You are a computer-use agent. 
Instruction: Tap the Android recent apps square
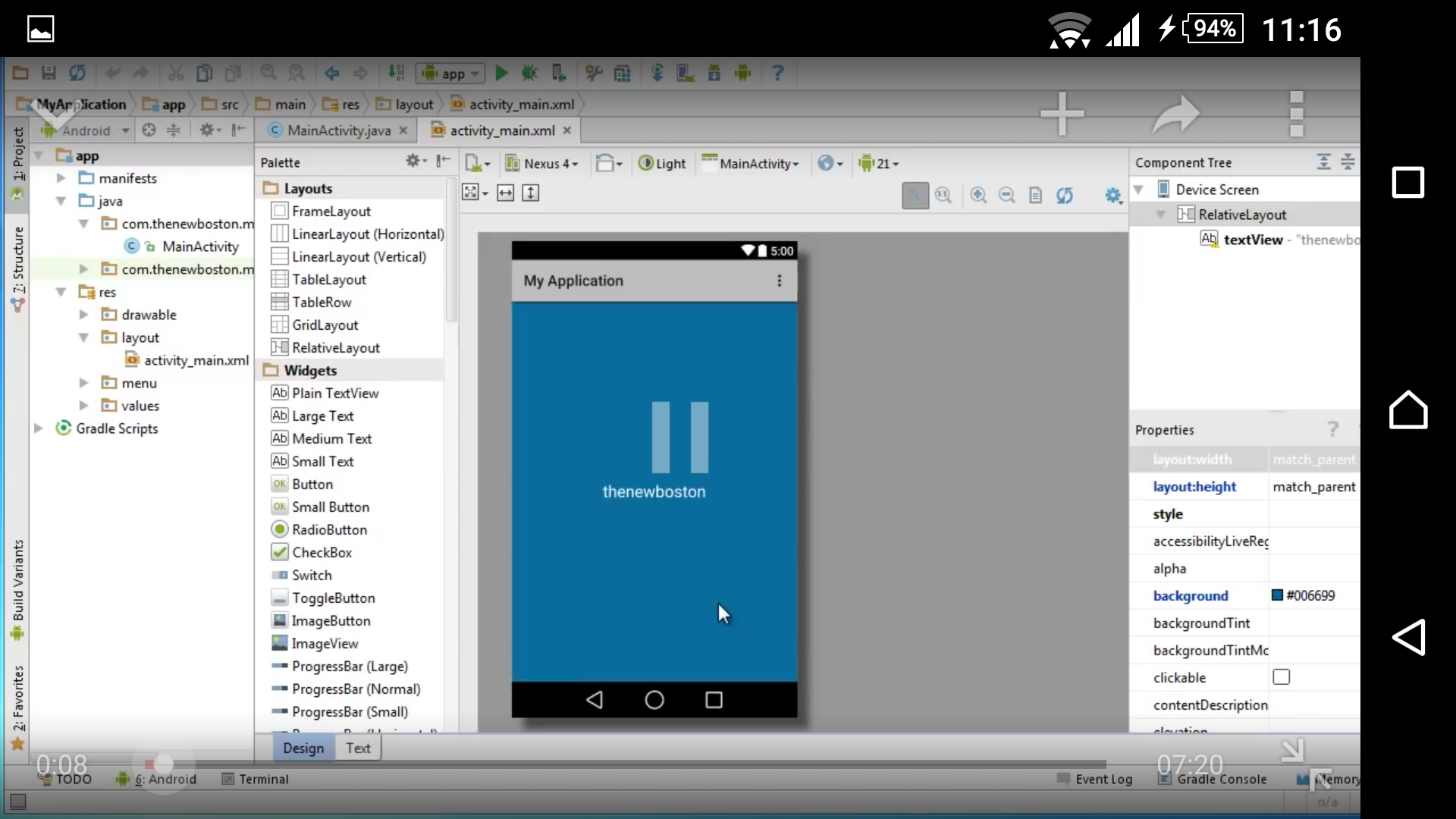(x=1408, y=182)
